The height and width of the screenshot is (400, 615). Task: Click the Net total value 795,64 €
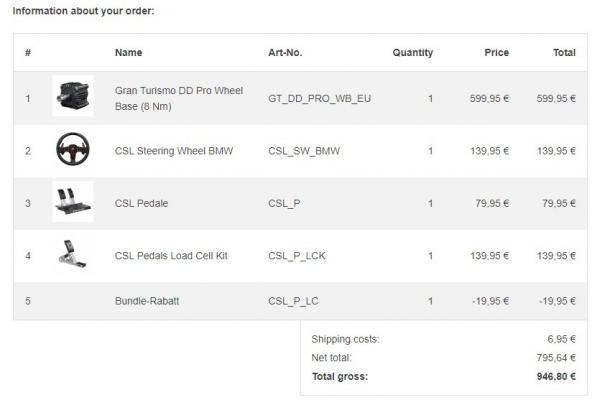(556, 357)
